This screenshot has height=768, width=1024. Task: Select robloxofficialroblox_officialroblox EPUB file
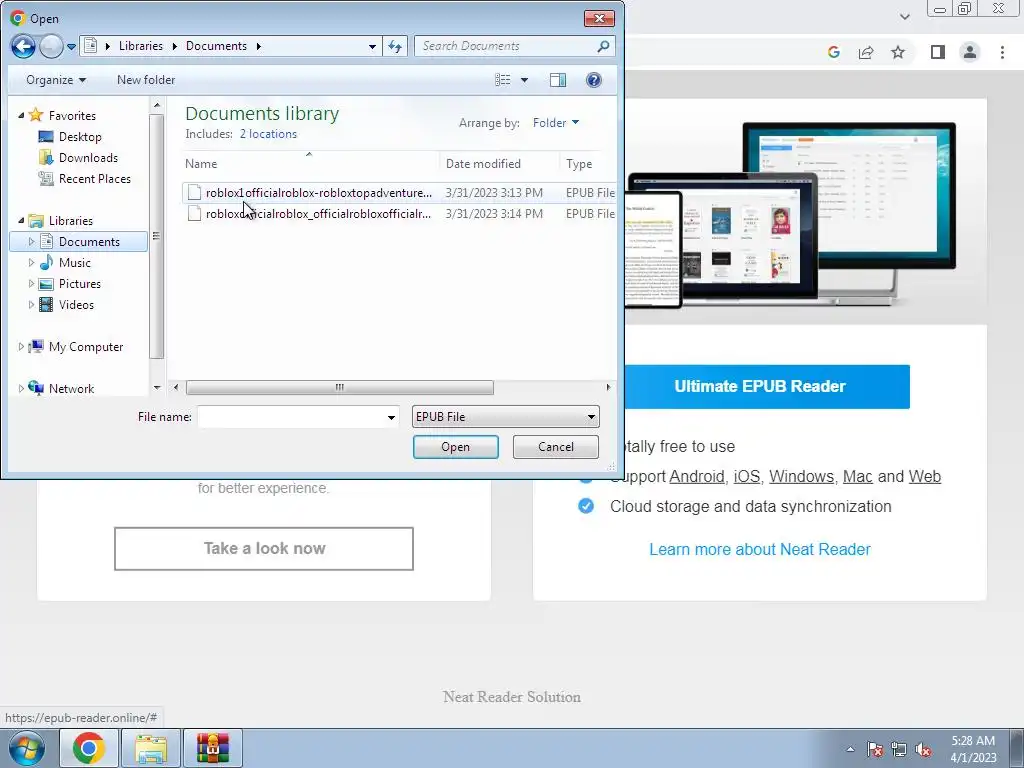click(399, 214)
